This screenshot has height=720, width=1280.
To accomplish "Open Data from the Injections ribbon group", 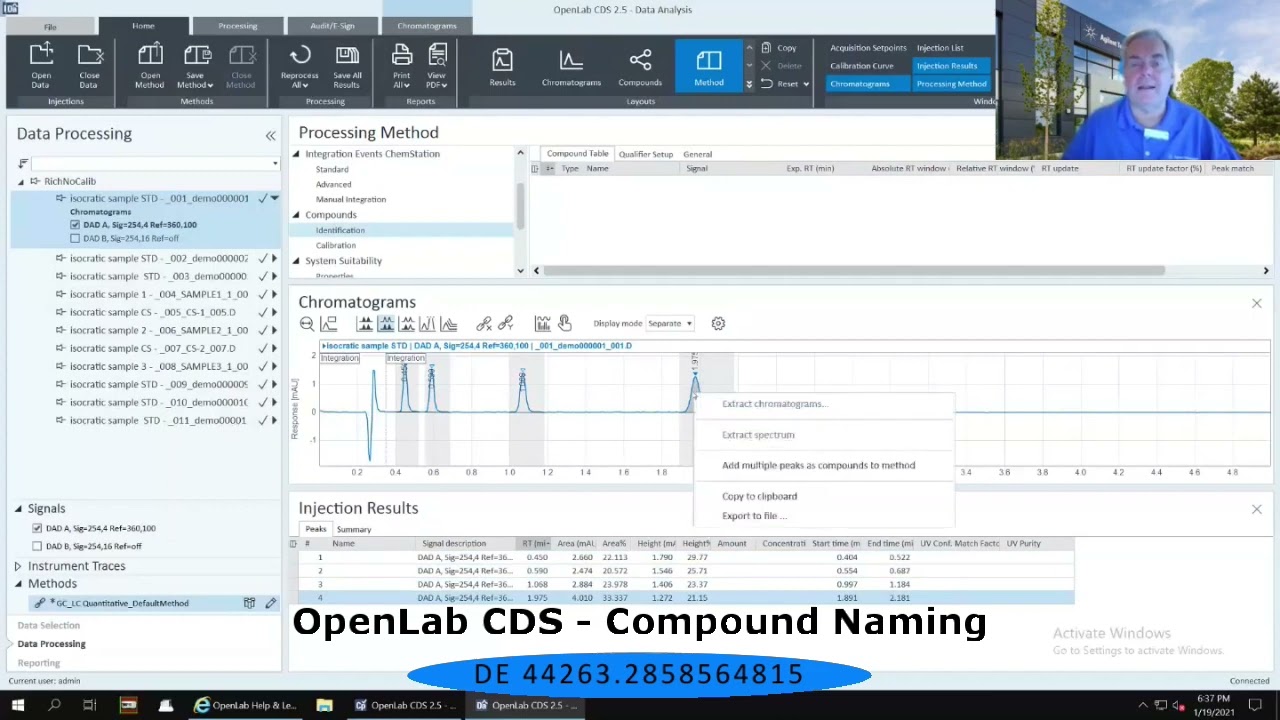I will pyautogui.click(x=41, y=66).
